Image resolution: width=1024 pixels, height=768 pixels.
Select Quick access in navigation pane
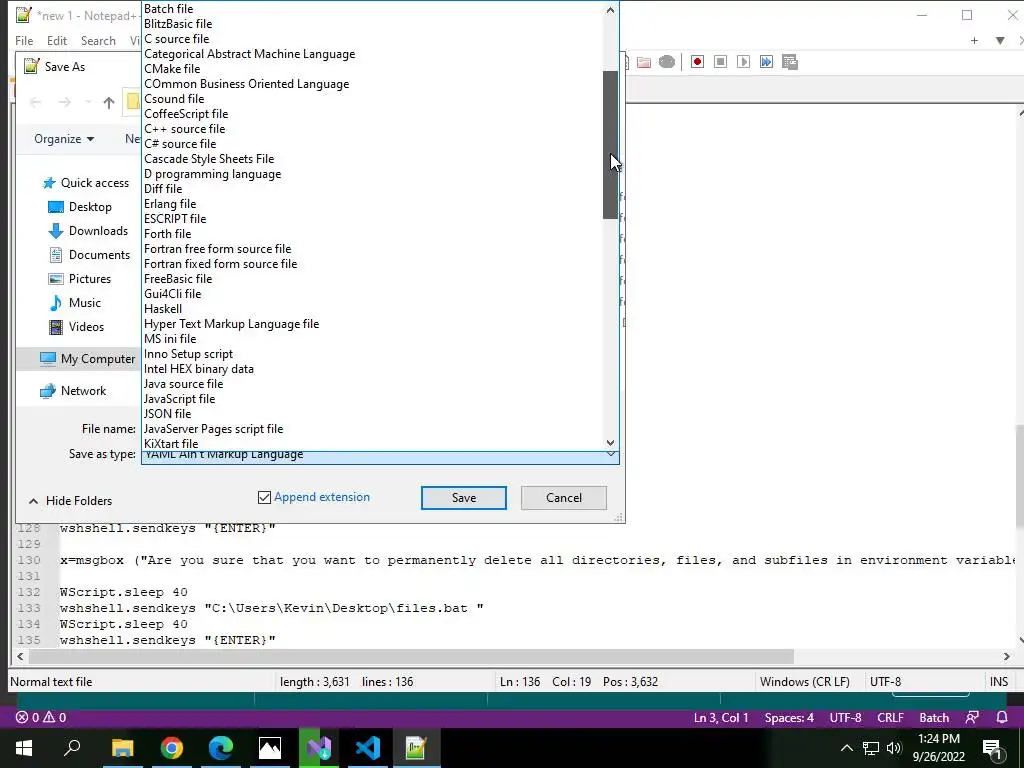click(86, 183)
